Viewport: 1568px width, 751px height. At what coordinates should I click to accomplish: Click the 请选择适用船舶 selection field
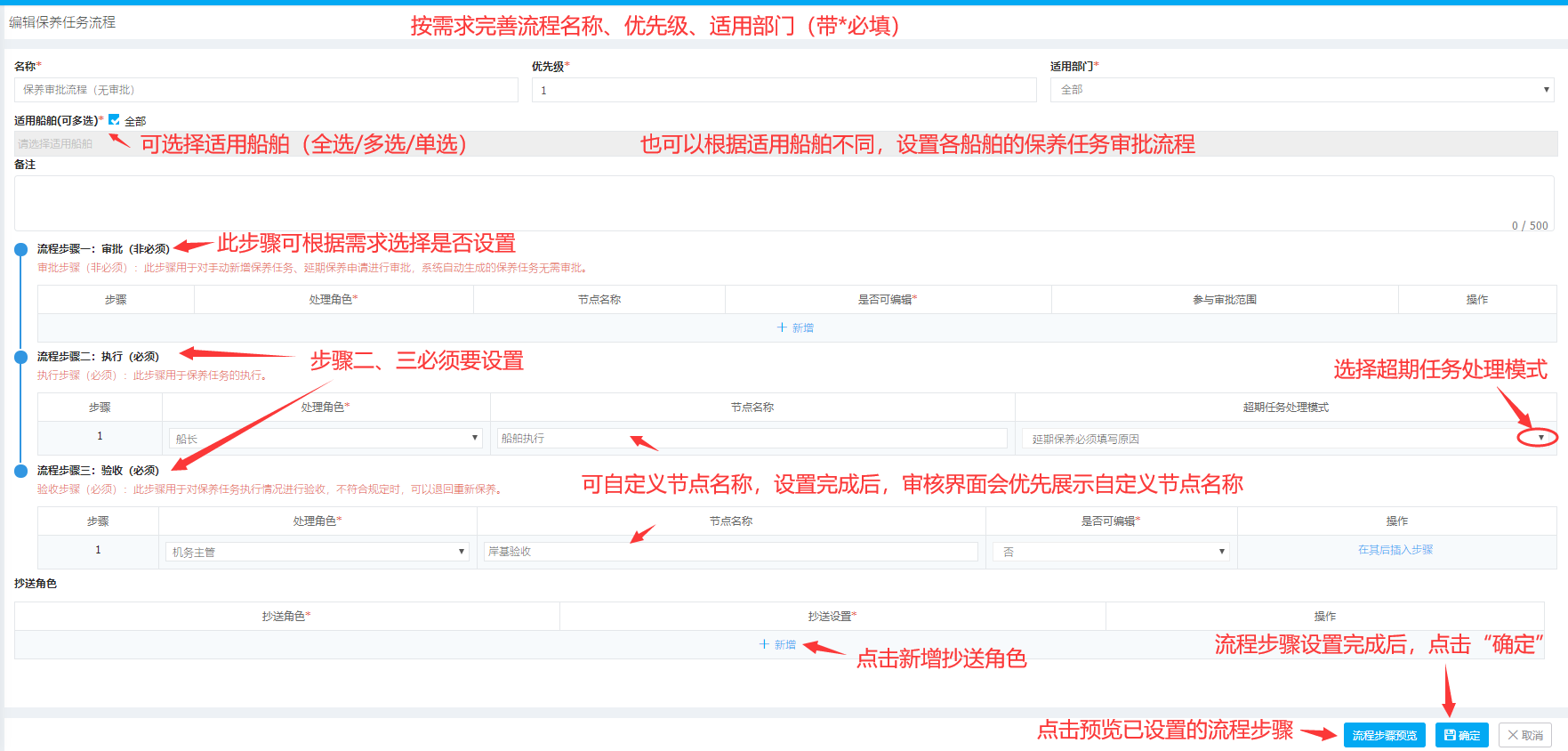click(x=786, y=143)
